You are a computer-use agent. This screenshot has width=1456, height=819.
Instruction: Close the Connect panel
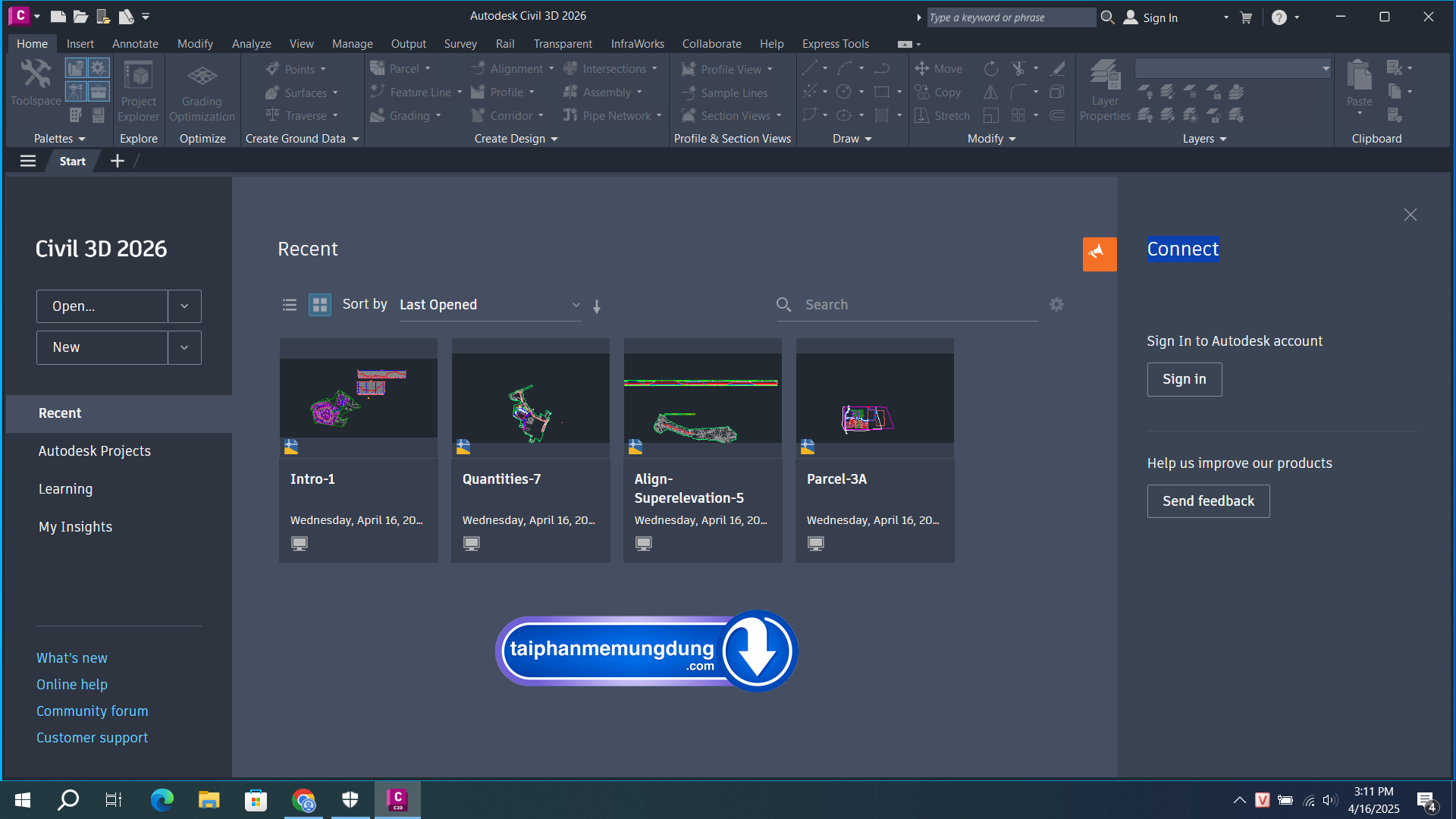pos(1410,215)
